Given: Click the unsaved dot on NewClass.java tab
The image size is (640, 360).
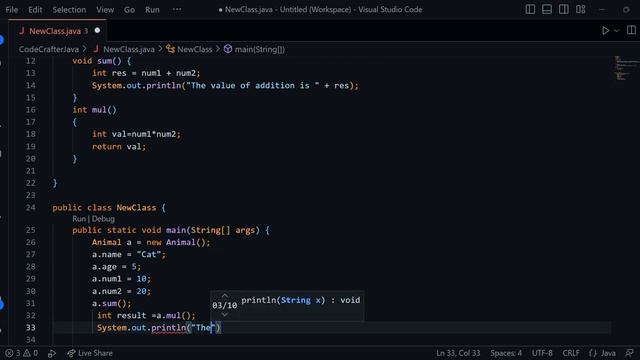Looking at the screenshot, I should click(x=97, y=30).
